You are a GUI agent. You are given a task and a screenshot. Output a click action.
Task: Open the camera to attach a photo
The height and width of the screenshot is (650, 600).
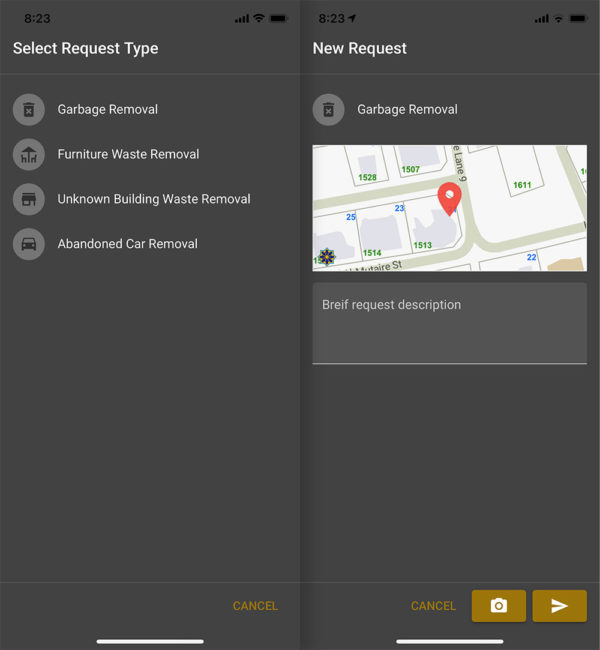pos(498,606)
